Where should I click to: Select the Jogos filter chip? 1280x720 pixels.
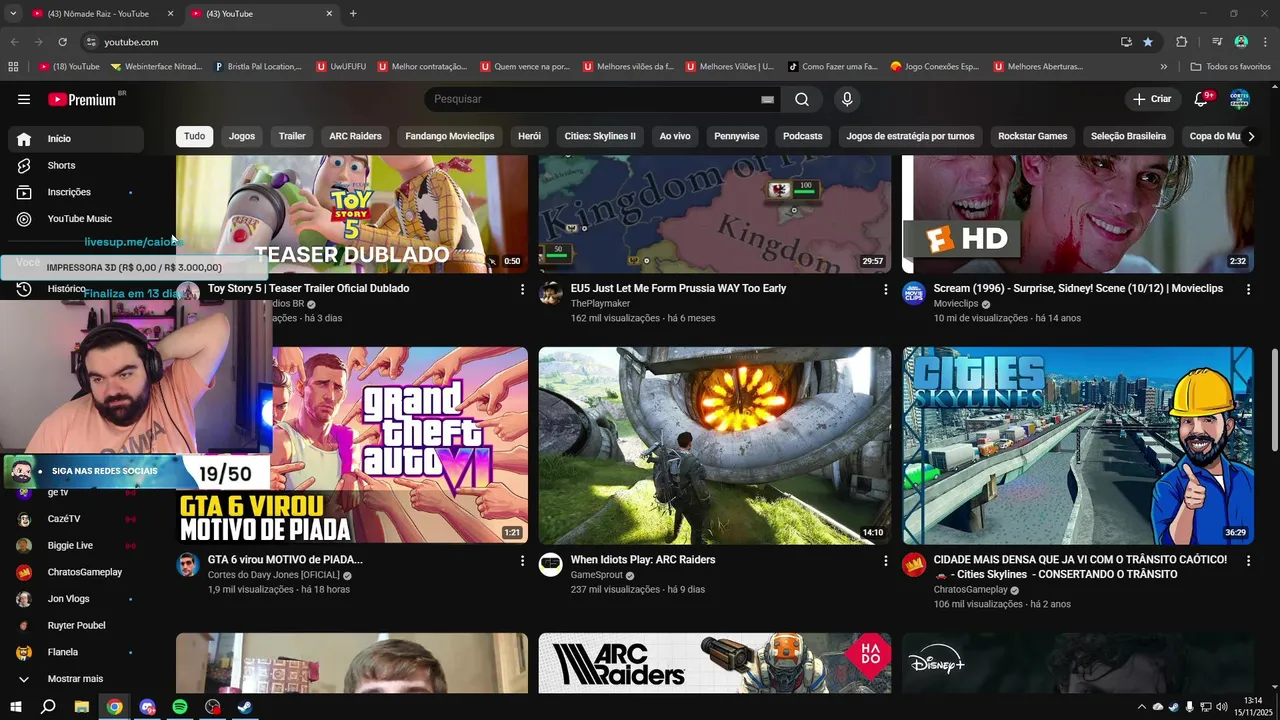coord(242,136)
